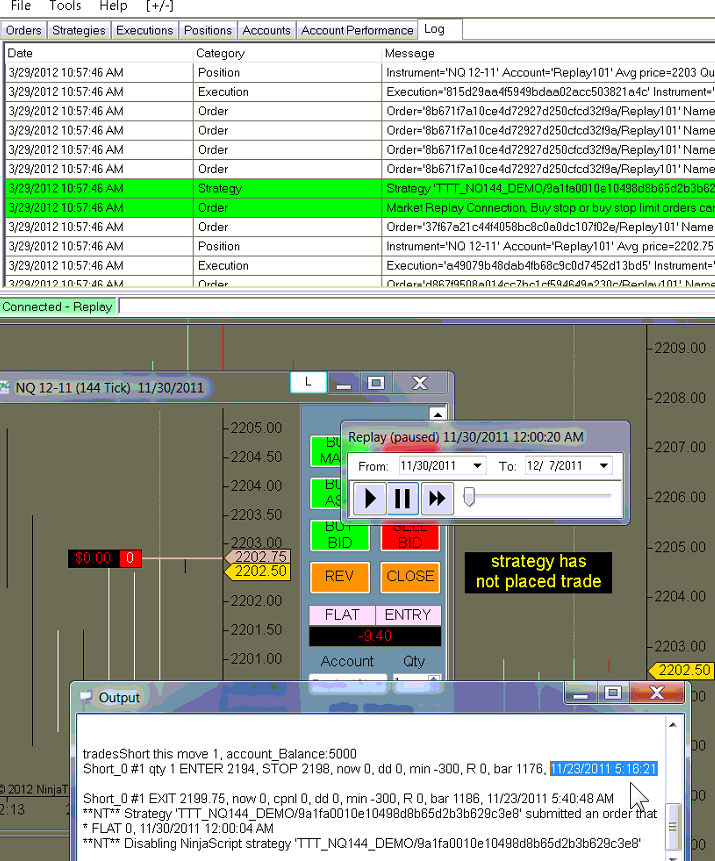Open the From date dropdown
The width and height of the screenshot is (715, 861).
pos(478,466)
